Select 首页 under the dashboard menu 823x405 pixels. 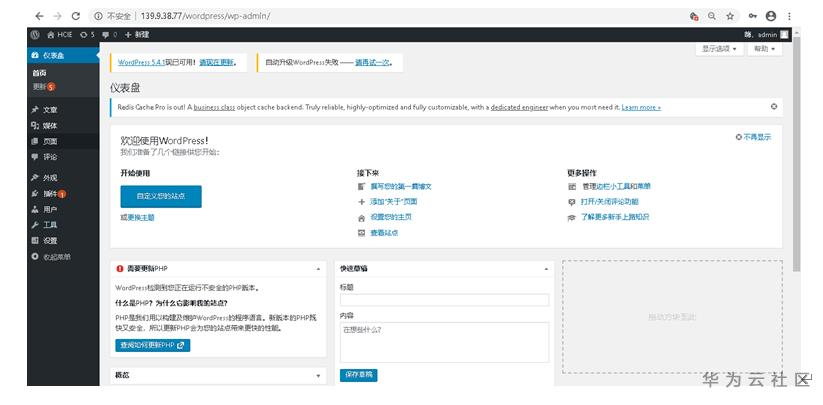click(x=40, y=73)
